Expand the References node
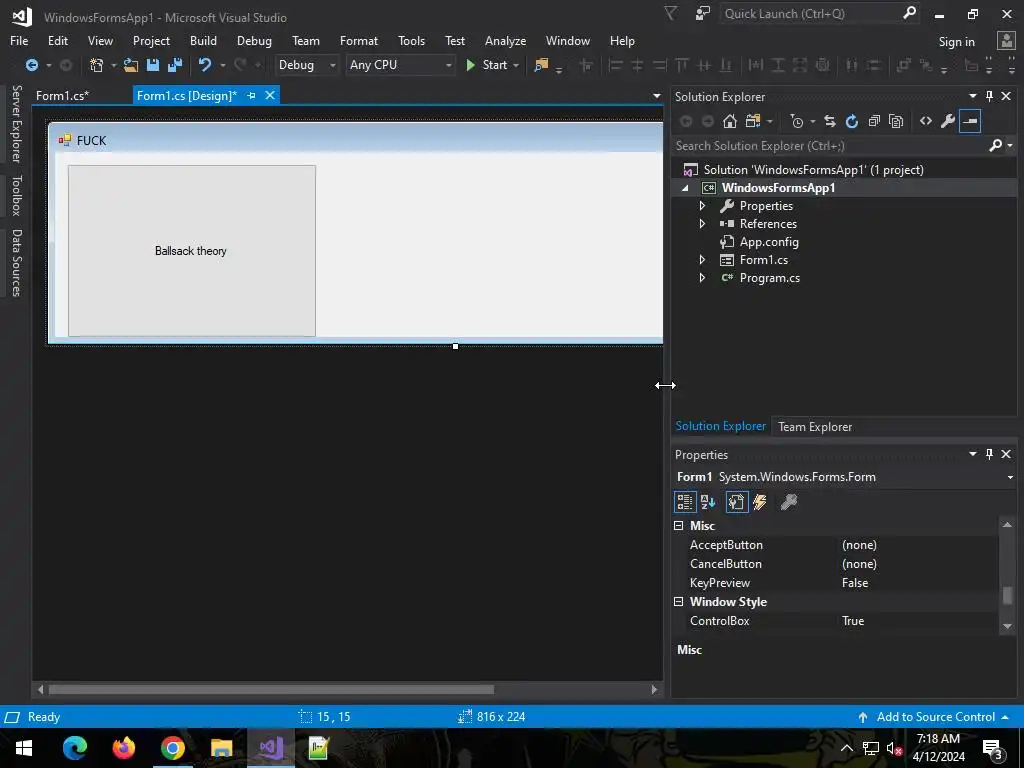1024x768 pixels. (702, 224)
